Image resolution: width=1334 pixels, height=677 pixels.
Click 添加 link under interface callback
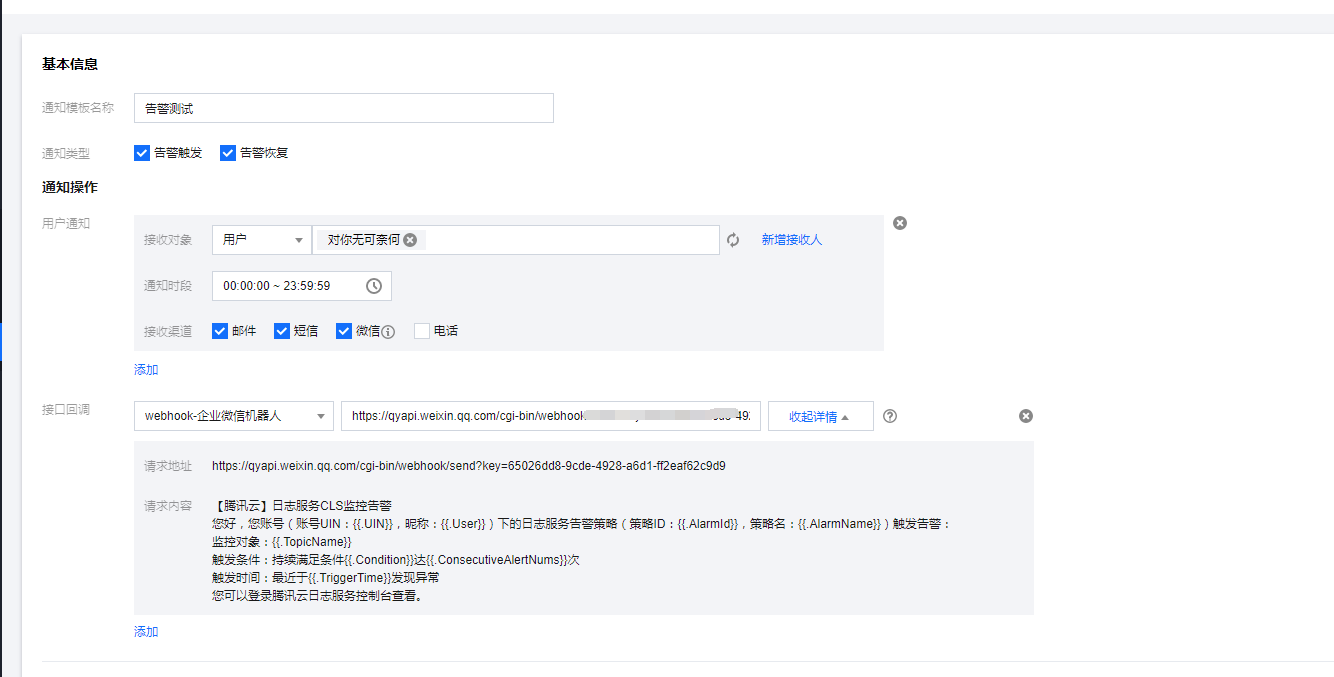click(146, 632)
